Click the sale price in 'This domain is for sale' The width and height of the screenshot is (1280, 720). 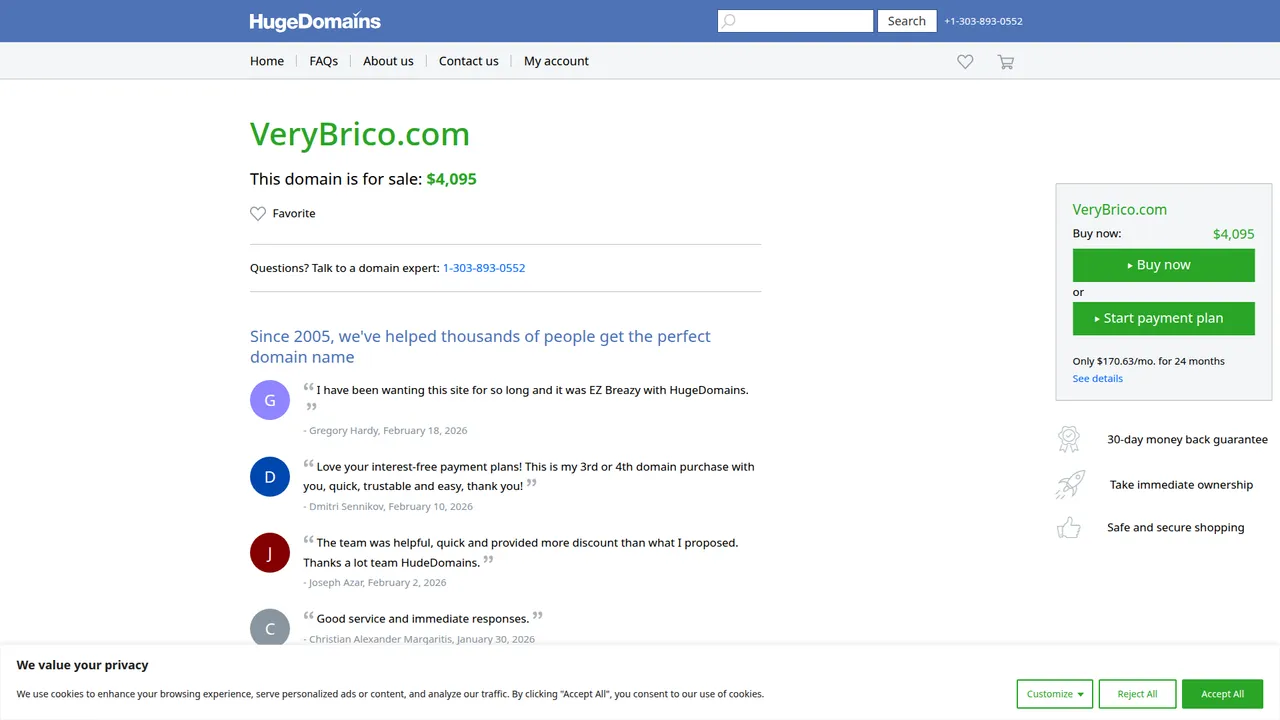click(452, 179)
